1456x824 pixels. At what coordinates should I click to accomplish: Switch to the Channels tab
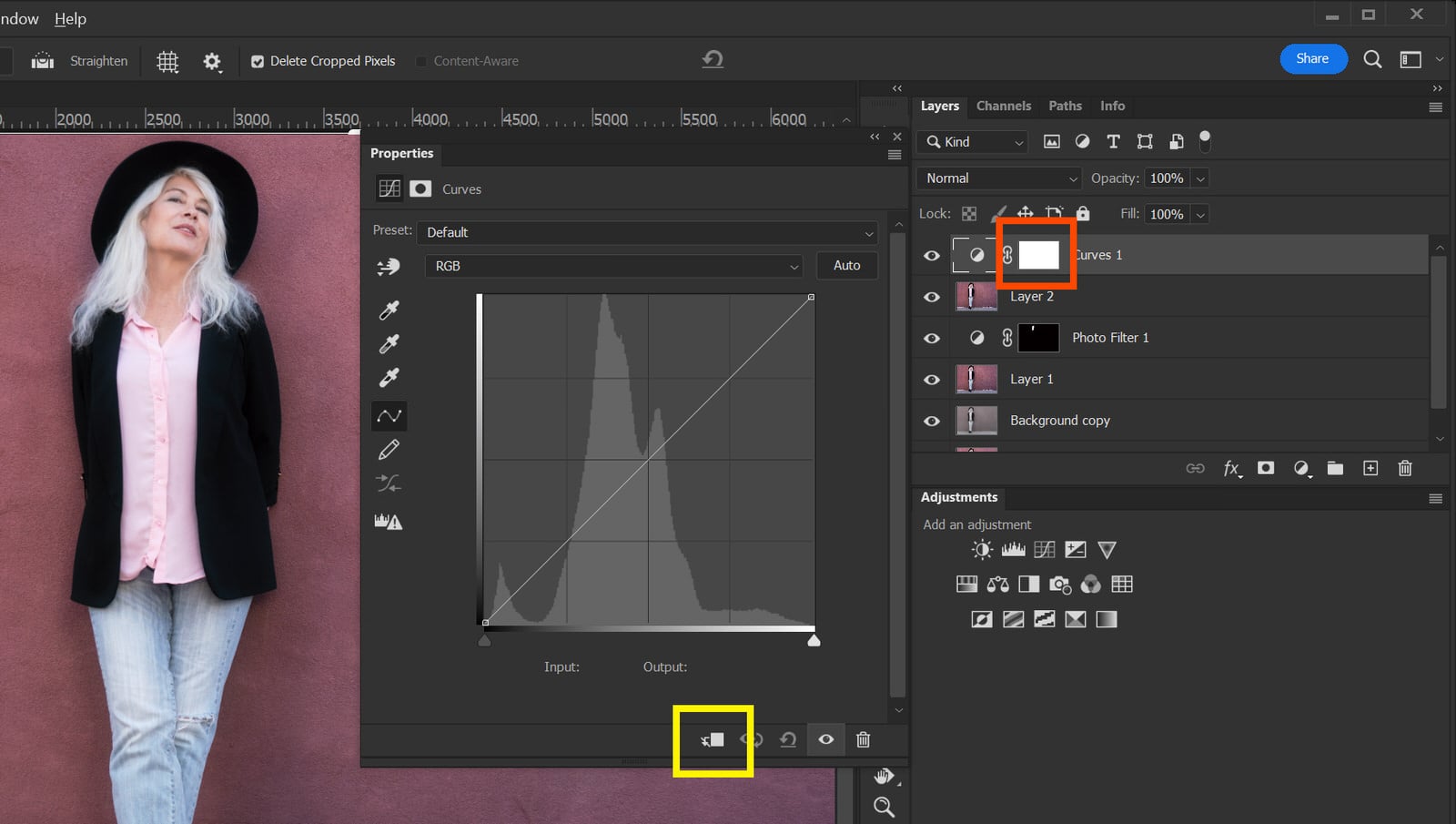click(x=1003, y=106)
